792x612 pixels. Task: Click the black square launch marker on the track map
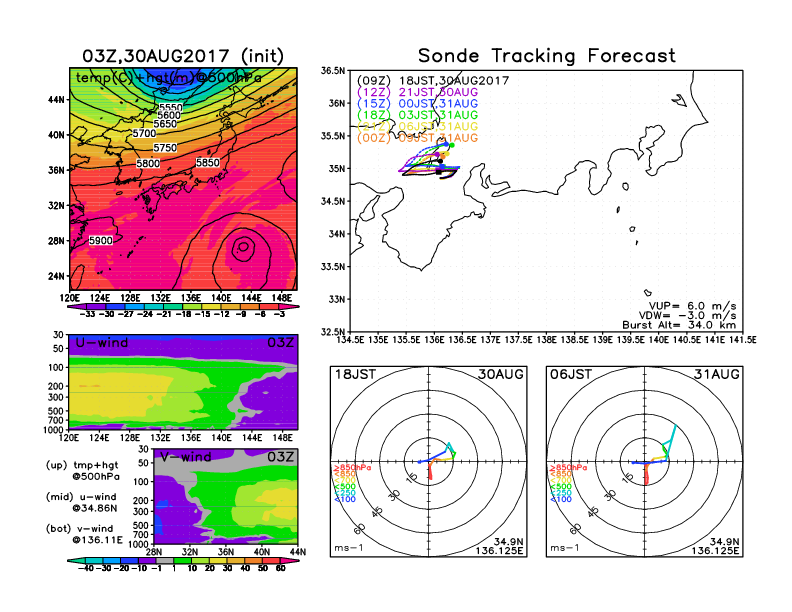tap(438, 172)
